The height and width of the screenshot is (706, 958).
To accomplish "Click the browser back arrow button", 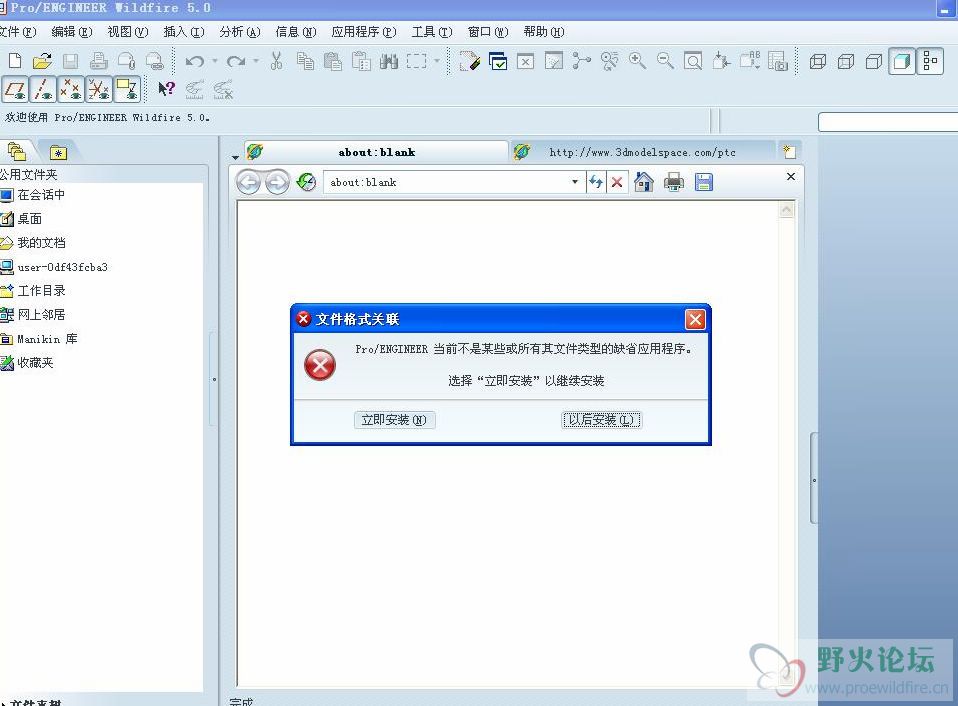I will (x=249, y=182).
